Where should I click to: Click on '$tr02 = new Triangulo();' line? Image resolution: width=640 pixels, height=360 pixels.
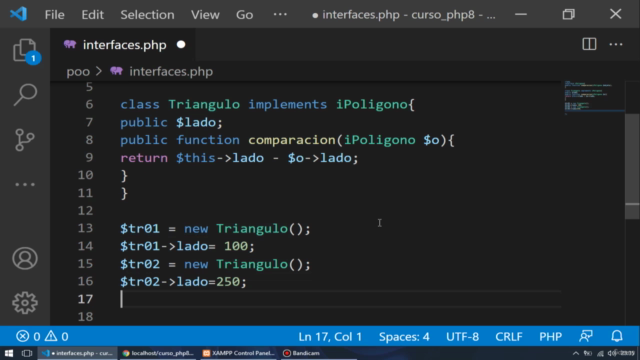click(216, 264)
